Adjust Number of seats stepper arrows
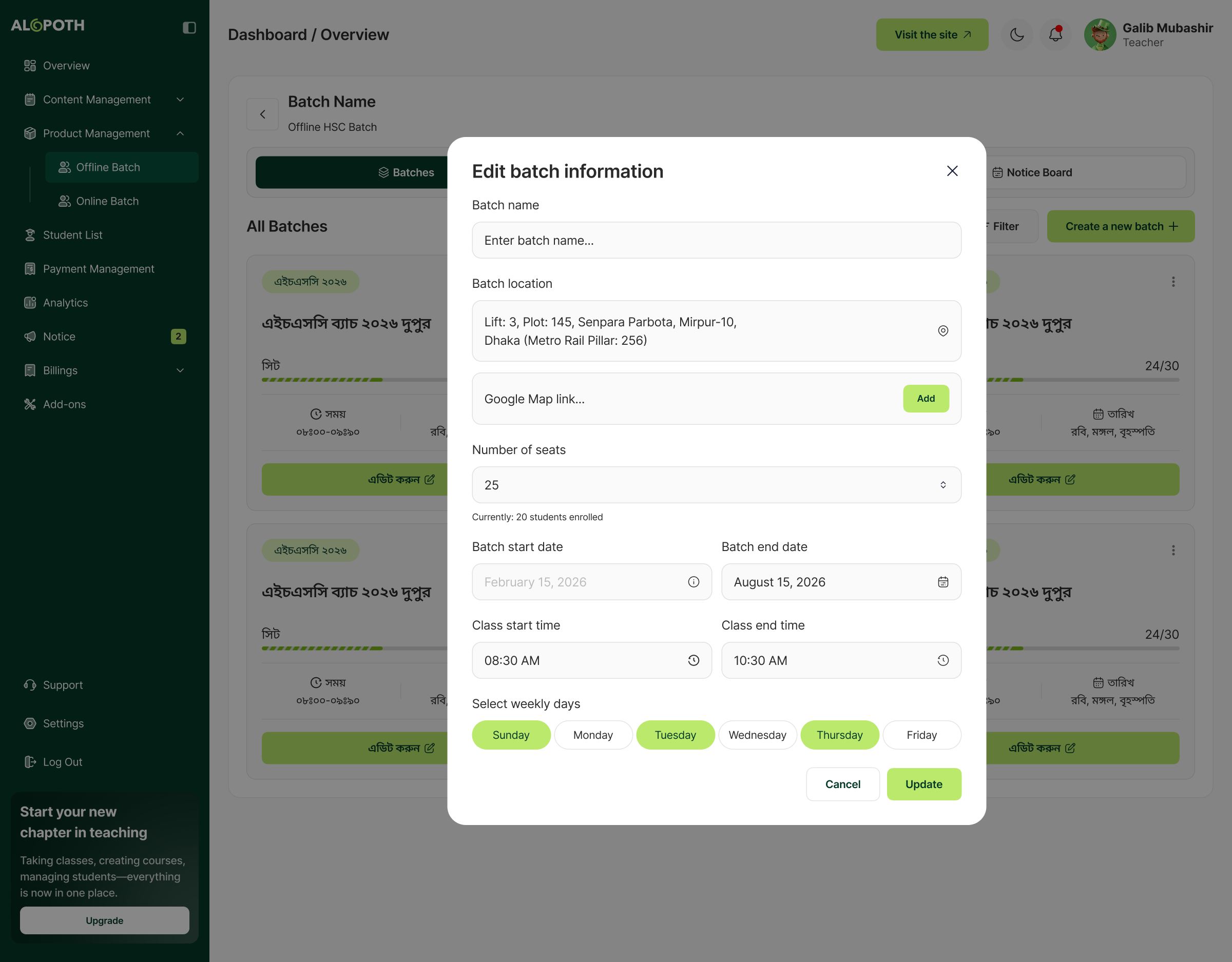Screen dimensions: 1232x962 tap(942, 485)
